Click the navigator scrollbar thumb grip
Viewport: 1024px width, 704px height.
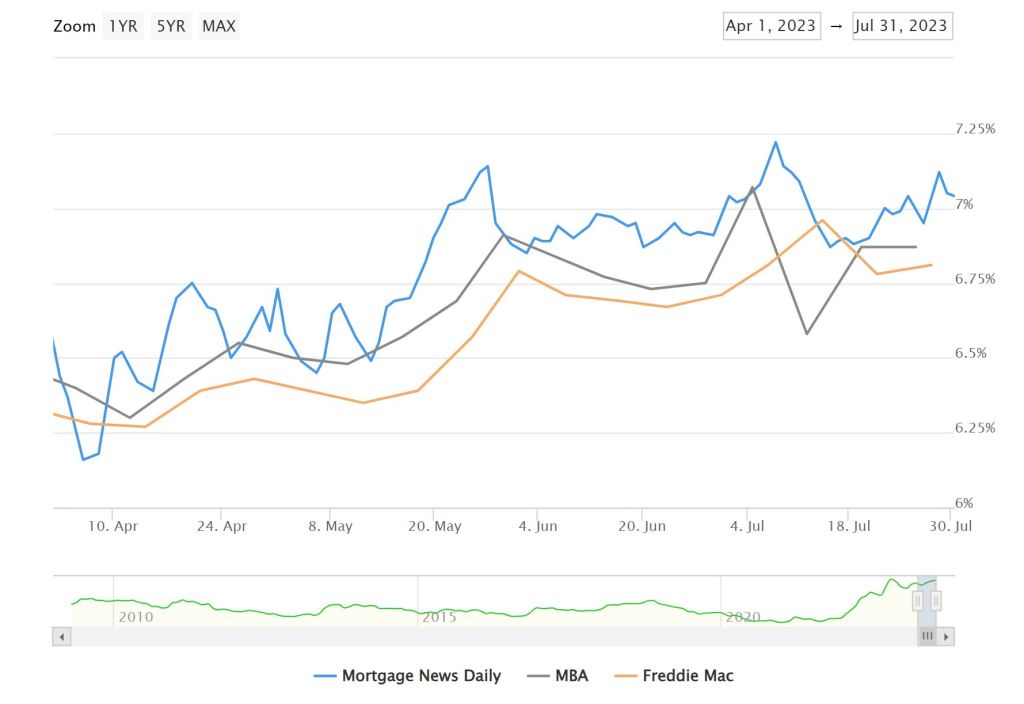click(x=927, y=636)
